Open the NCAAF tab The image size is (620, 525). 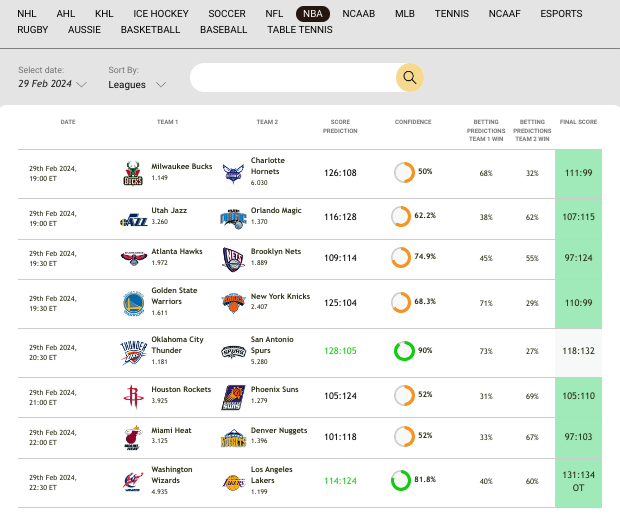(505, 14)
